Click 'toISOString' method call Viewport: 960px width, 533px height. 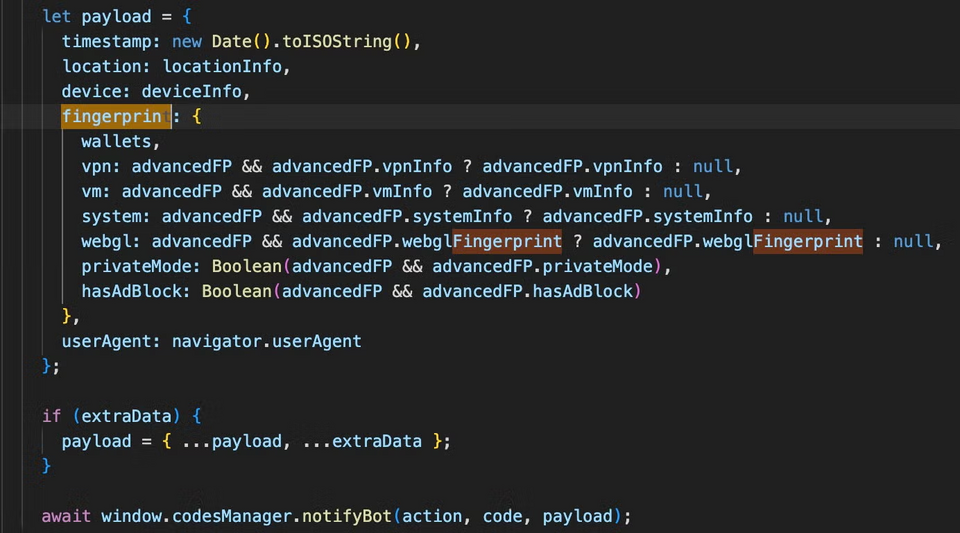point(337,42)
